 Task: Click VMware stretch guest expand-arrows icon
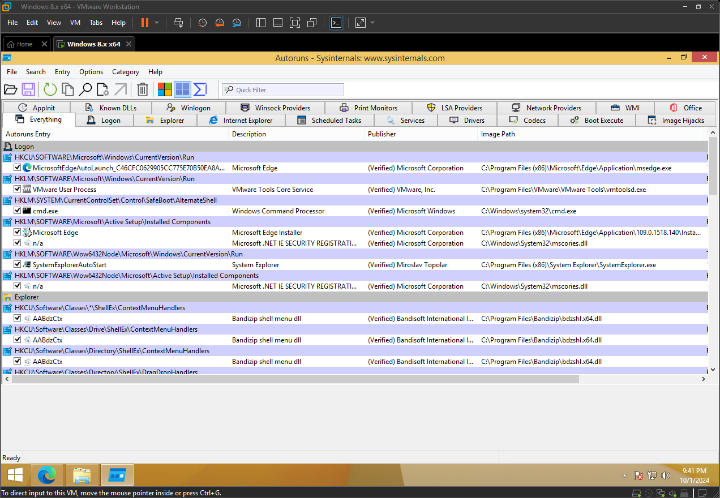click(360, 22)
